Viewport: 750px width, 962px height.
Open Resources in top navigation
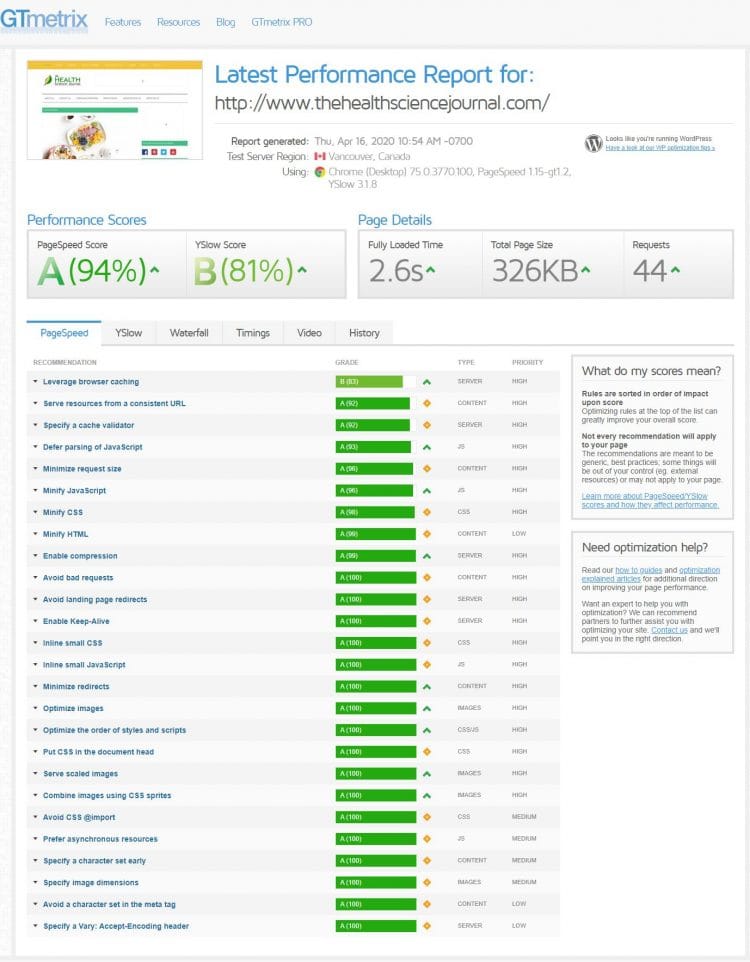click(179, 22)
